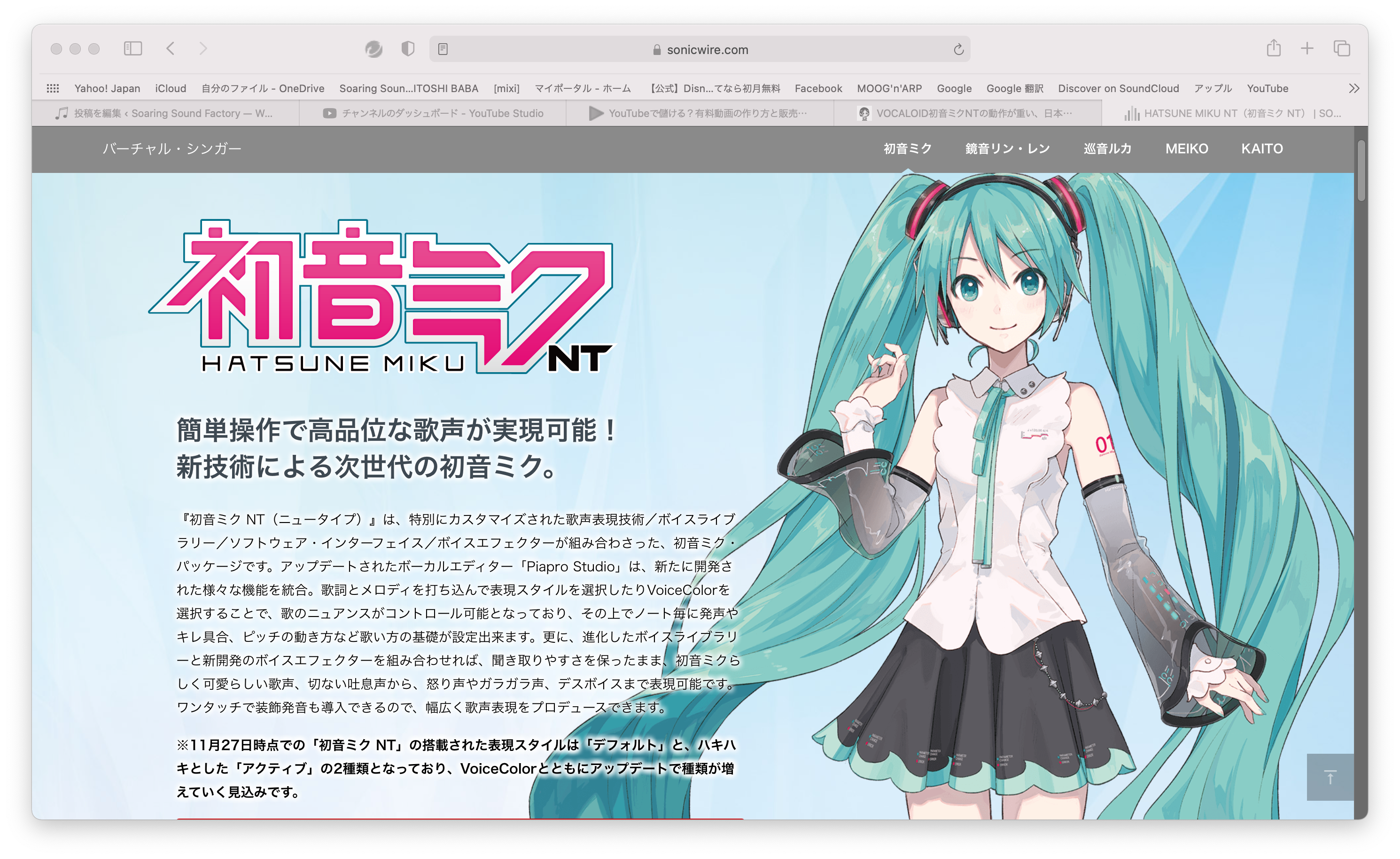The height and width of the screenshot is (859, 1400).
Task: Click the scroll-to-top arrow button
Action: (1330, 777)
